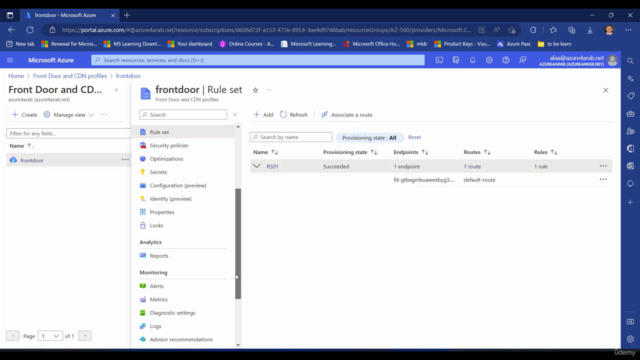The image size is (640, 360).
Task: Open Identity (preview) menu item
Action: click(170, 199)
